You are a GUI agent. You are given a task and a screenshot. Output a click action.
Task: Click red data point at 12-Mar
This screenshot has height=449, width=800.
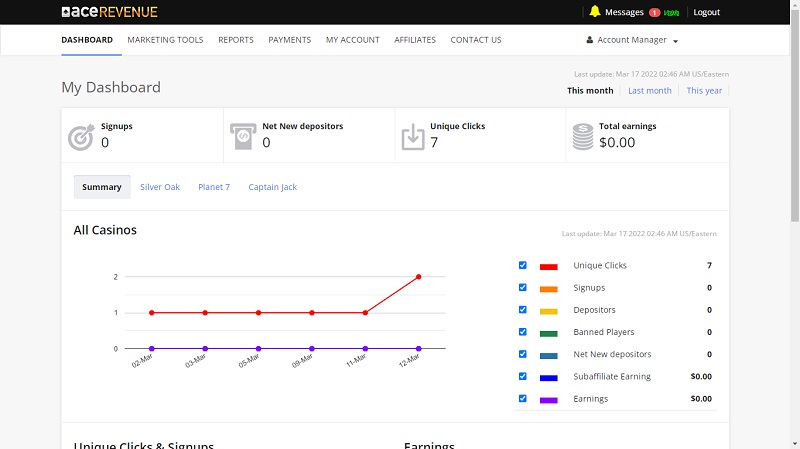418,277
